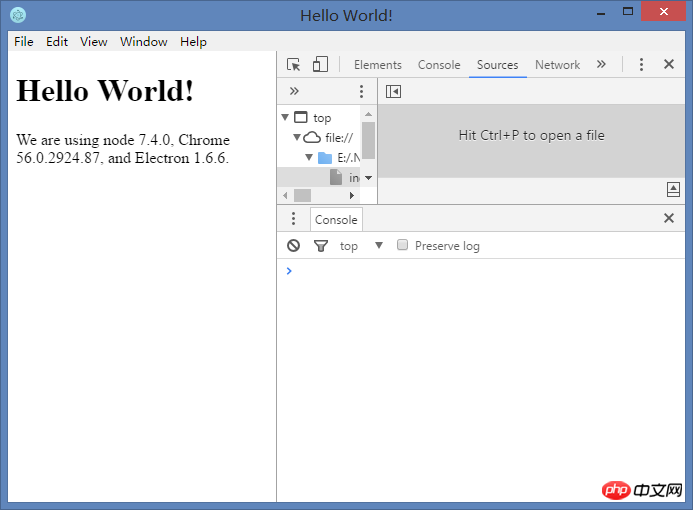
Task: Click the navigator vertical scrollbar thumb
Action: point(368,141)
